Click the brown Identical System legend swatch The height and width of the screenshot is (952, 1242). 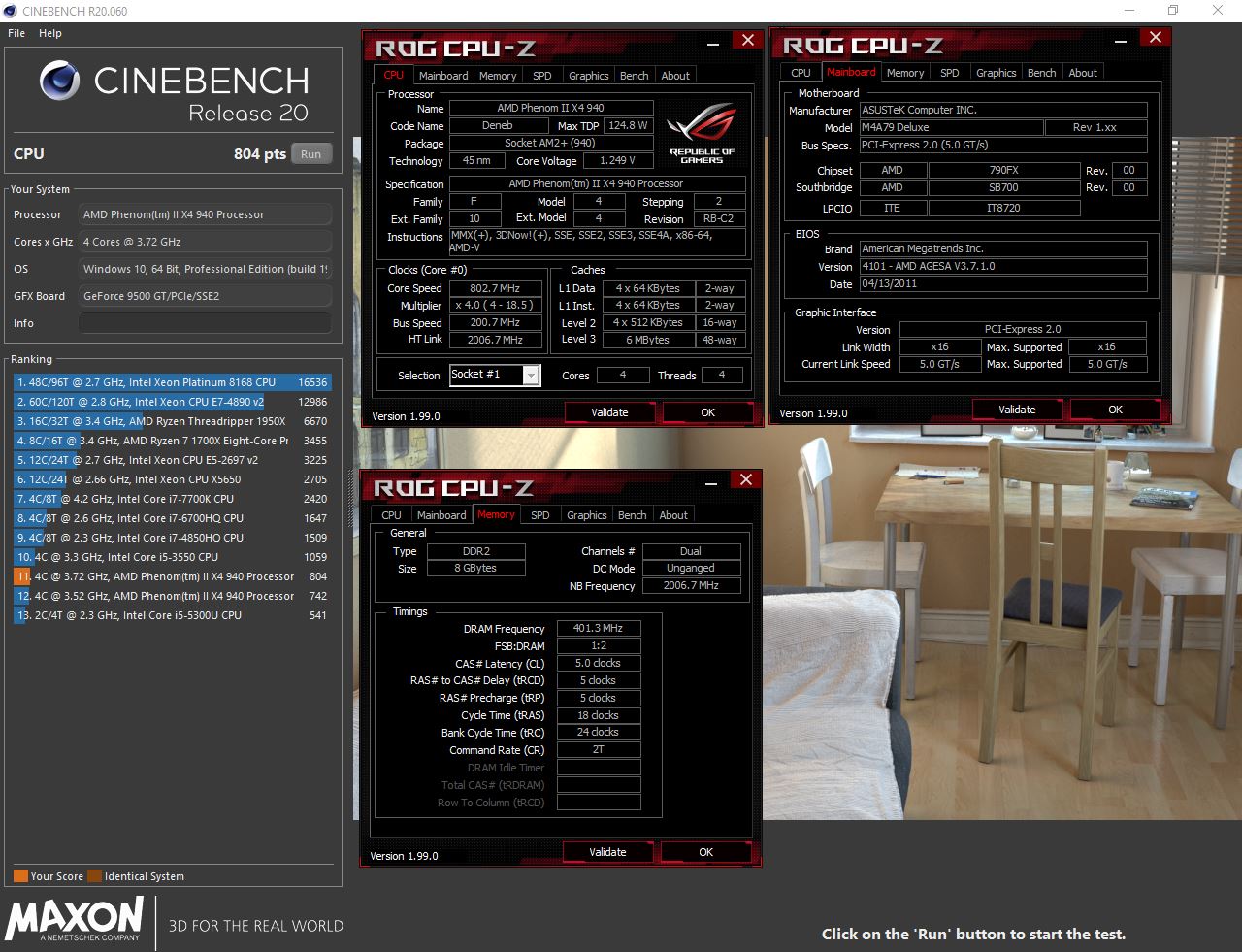[95, 876]
